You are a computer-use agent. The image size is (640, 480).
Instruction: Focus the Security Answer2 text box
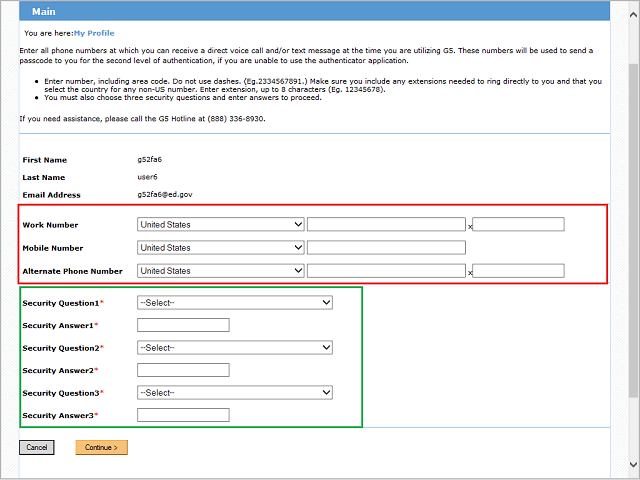click(x=183, y=370)
